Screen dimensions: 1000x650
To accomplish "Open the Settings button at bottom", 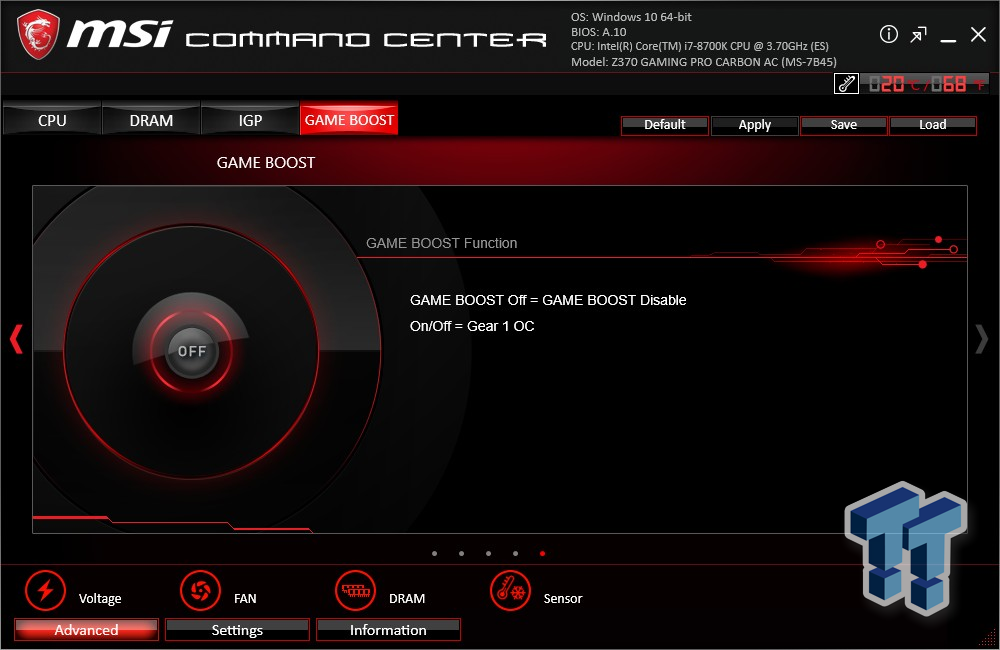I will click(237, 630).
